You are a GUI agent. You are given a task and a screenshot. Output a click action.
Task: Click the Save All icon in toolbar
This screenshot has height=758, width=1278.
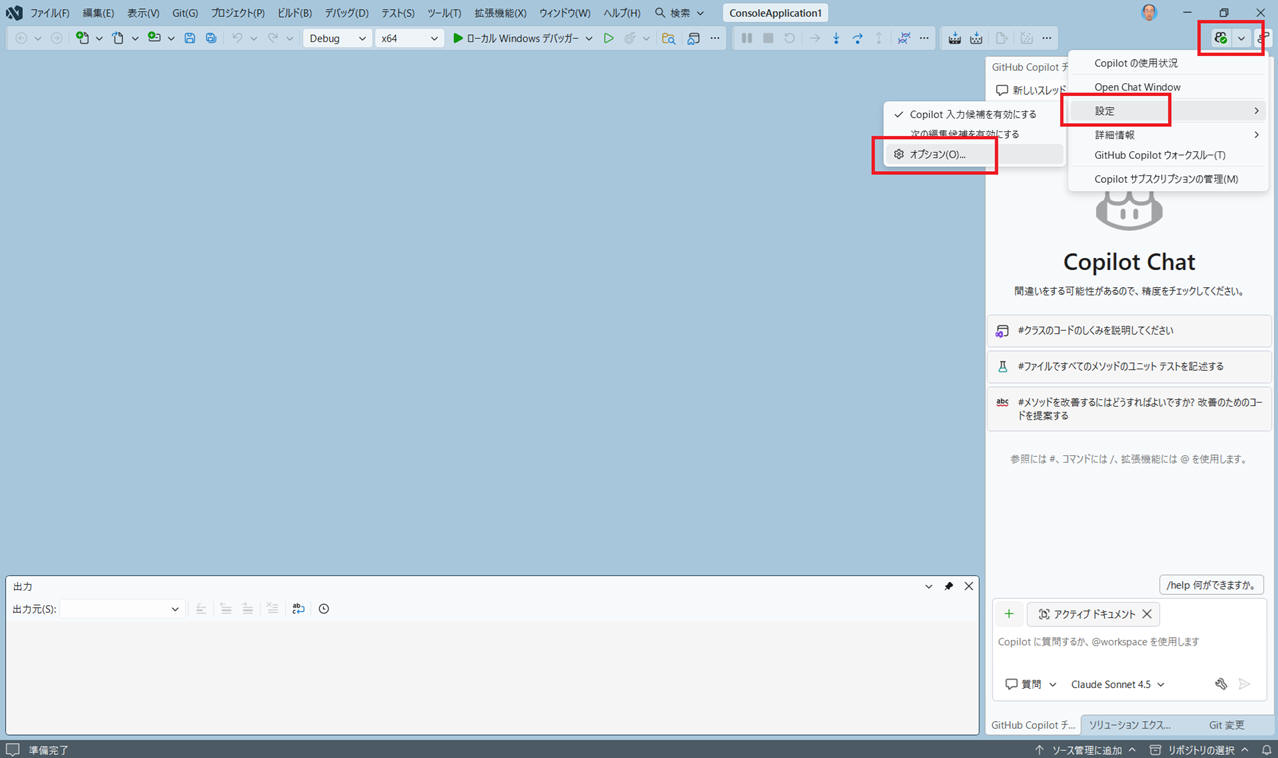point(210,37)
